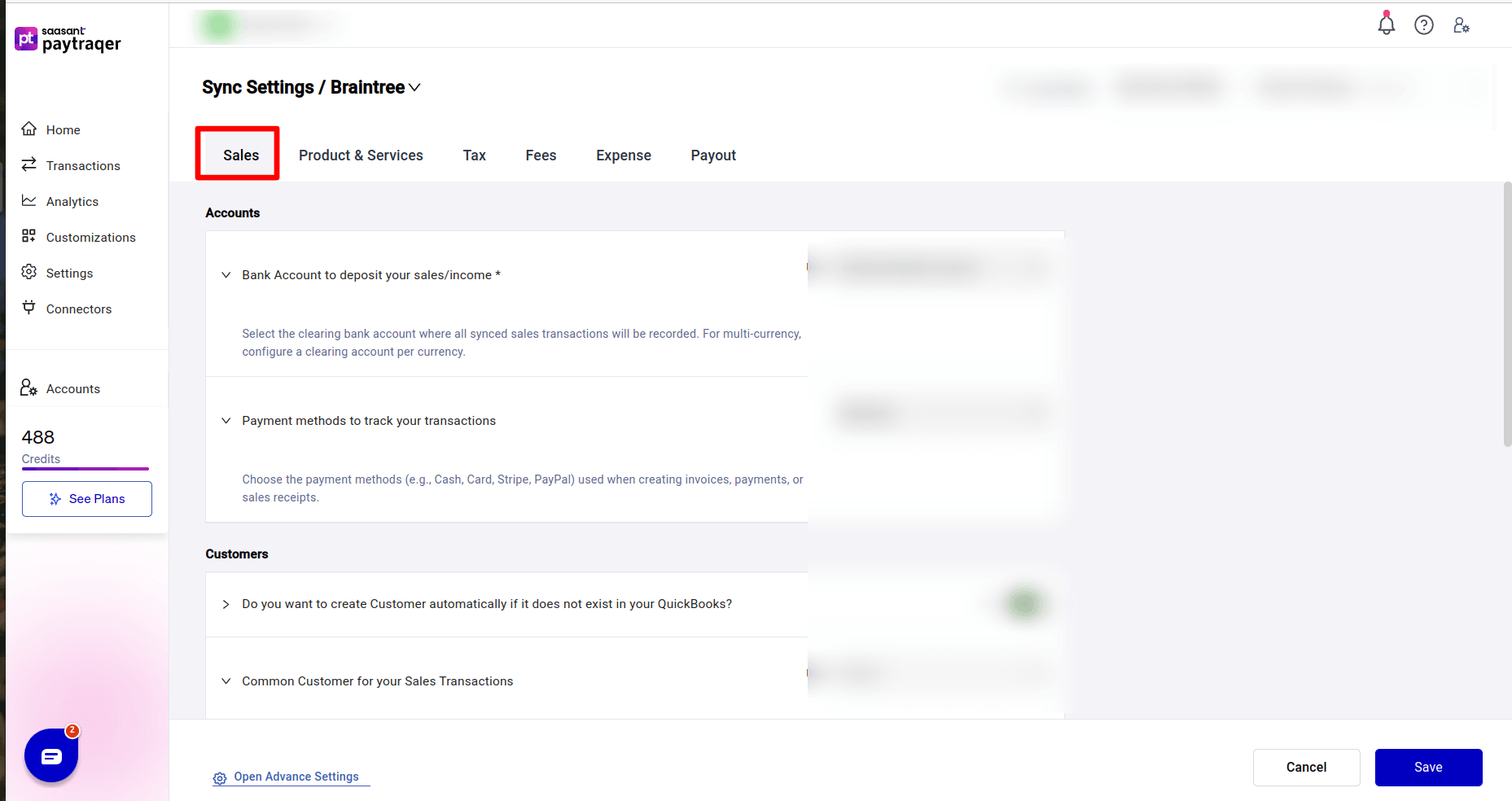Expand the Braintree connector dropdown
1512x801 pixels.
click(414, 87)
